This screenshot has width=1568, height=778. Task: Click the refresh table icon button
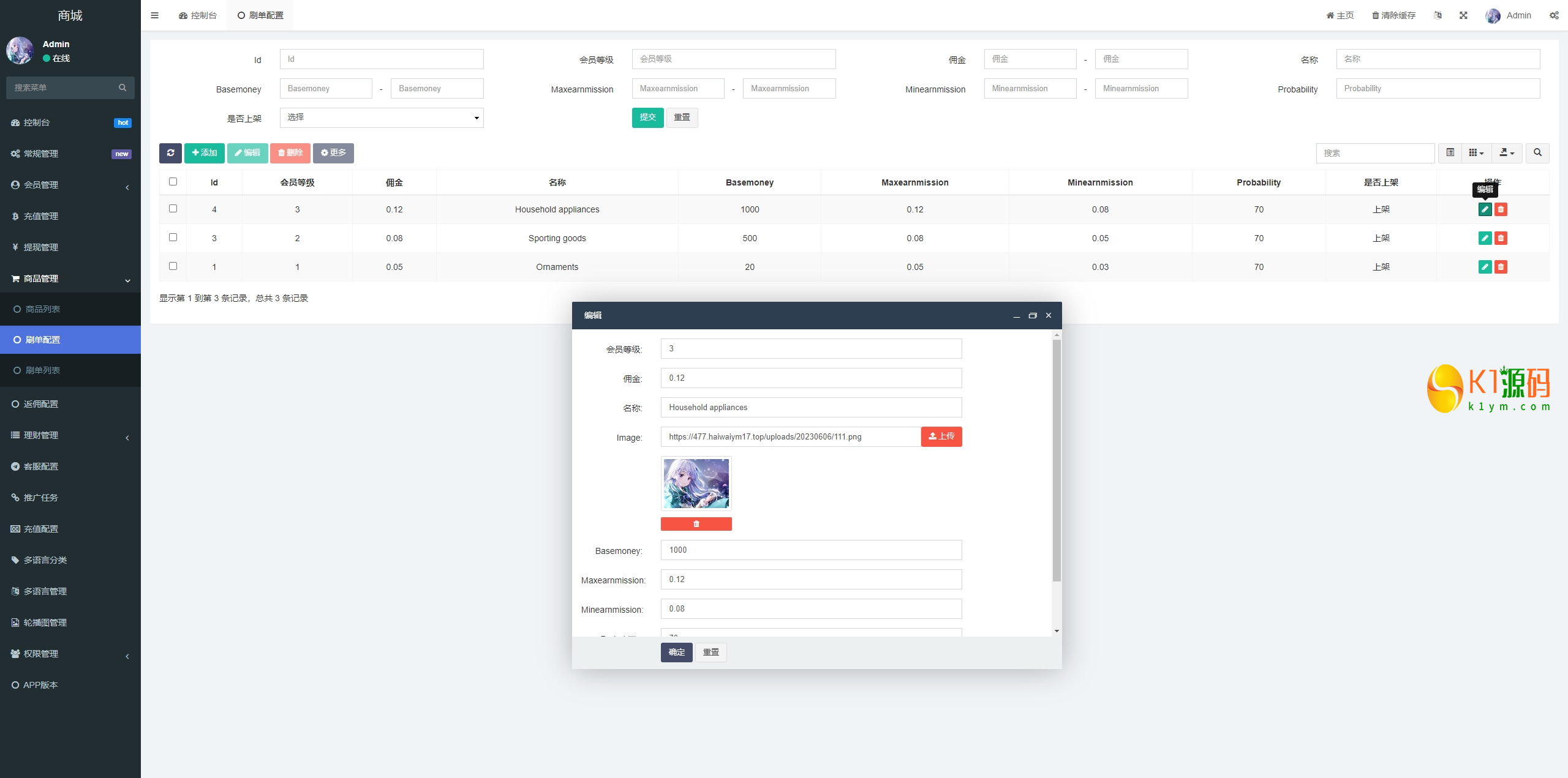pyautogui.click(x=170, y=153)
